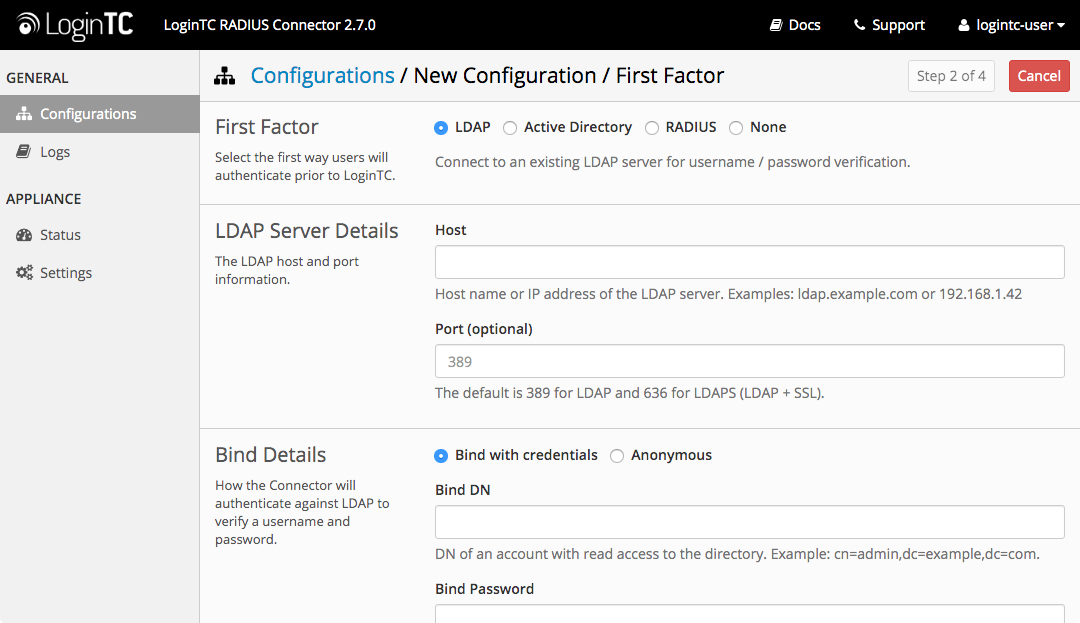Click the Configurations breadcrumb link

pos(322,75)
